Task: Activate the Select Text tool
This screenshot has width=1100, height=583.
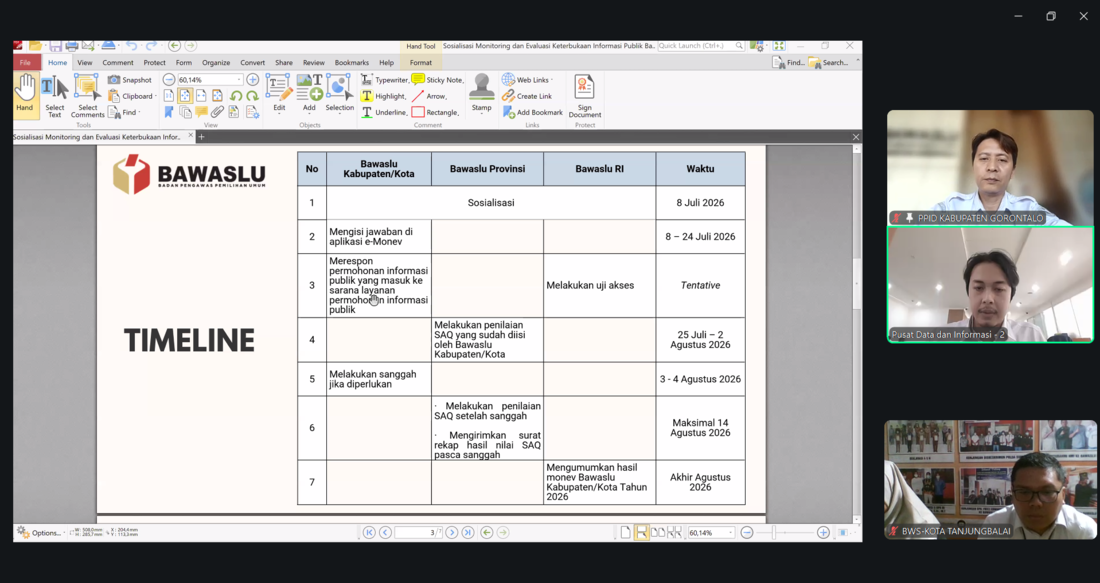Action: pyautogui.click(x=55, y=96)
